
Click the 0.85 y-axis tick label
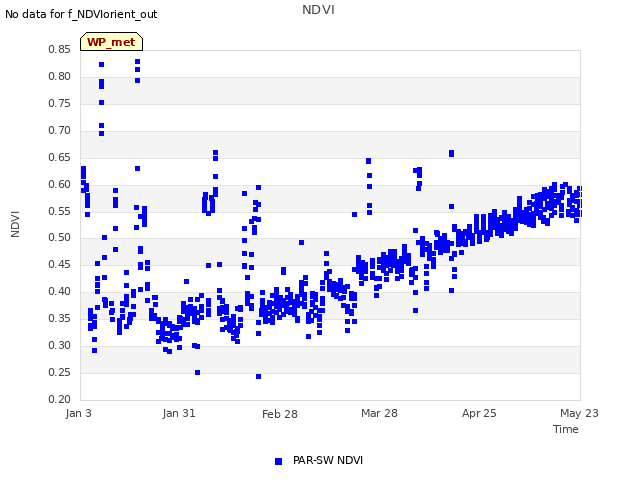pyautogui.click(x=60, y=49)
